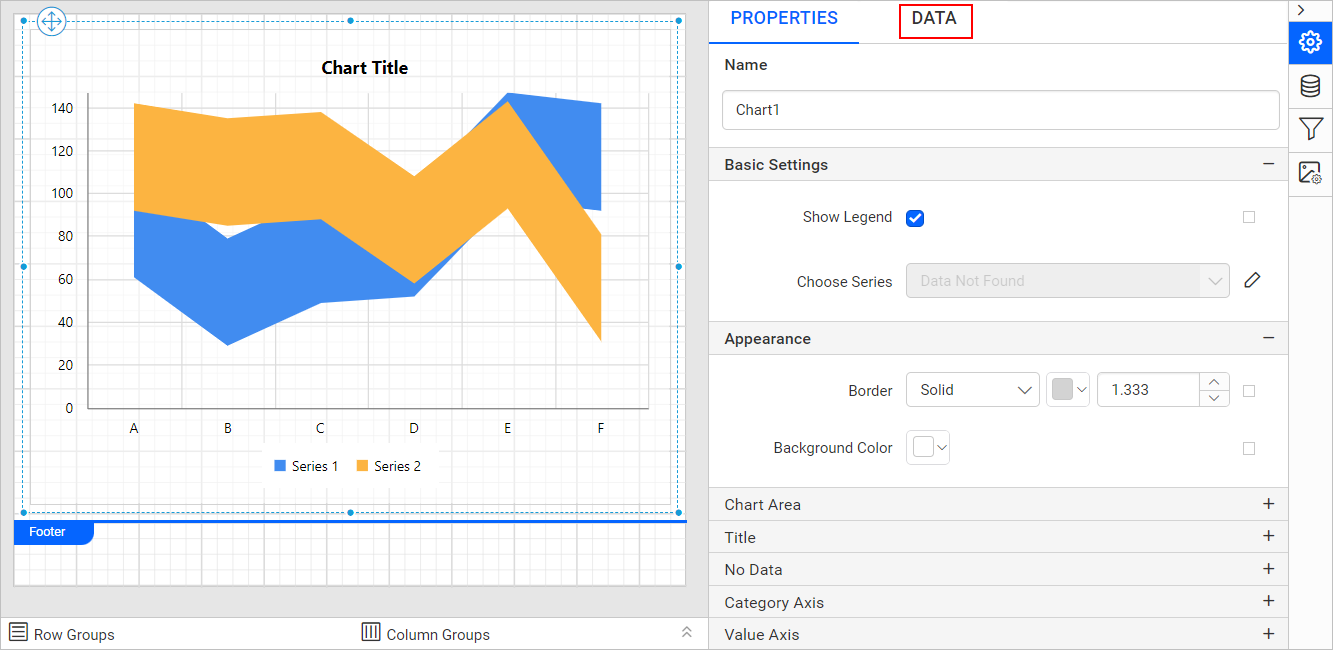Toggle the Show Legend checkbox
The height and width of the screenshot is (650, 1333).
click(x=914, y=217)
